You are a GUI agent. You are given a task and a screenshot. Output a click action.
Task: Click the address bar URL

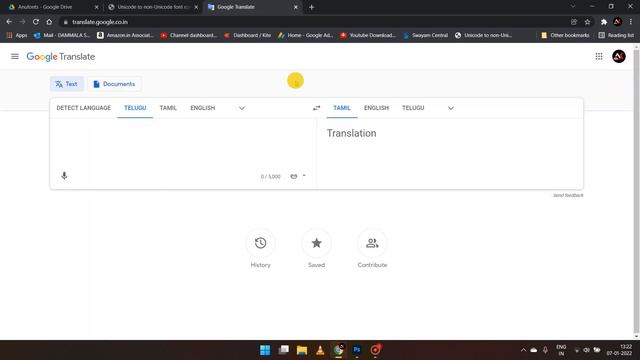(x=100, y=22)
